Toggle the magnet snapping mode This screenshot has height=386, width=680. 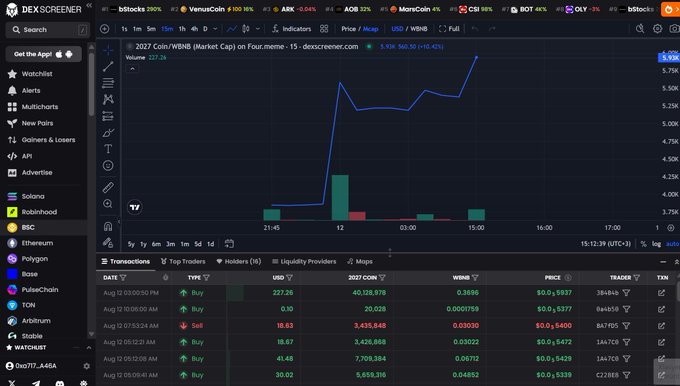pos(108,226)
